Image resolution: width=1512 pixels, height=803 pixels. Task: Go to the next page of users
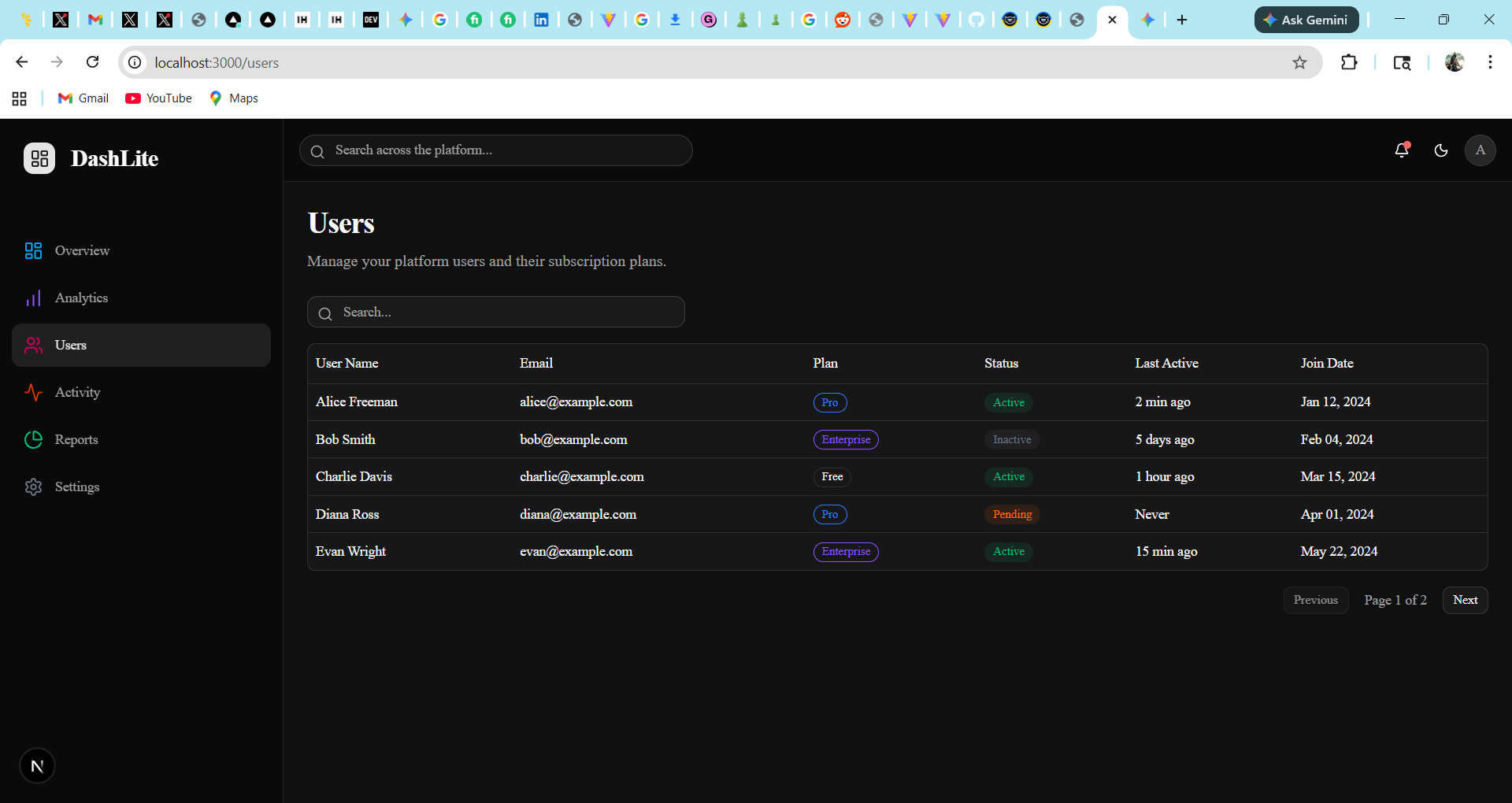pos(1465,600)
